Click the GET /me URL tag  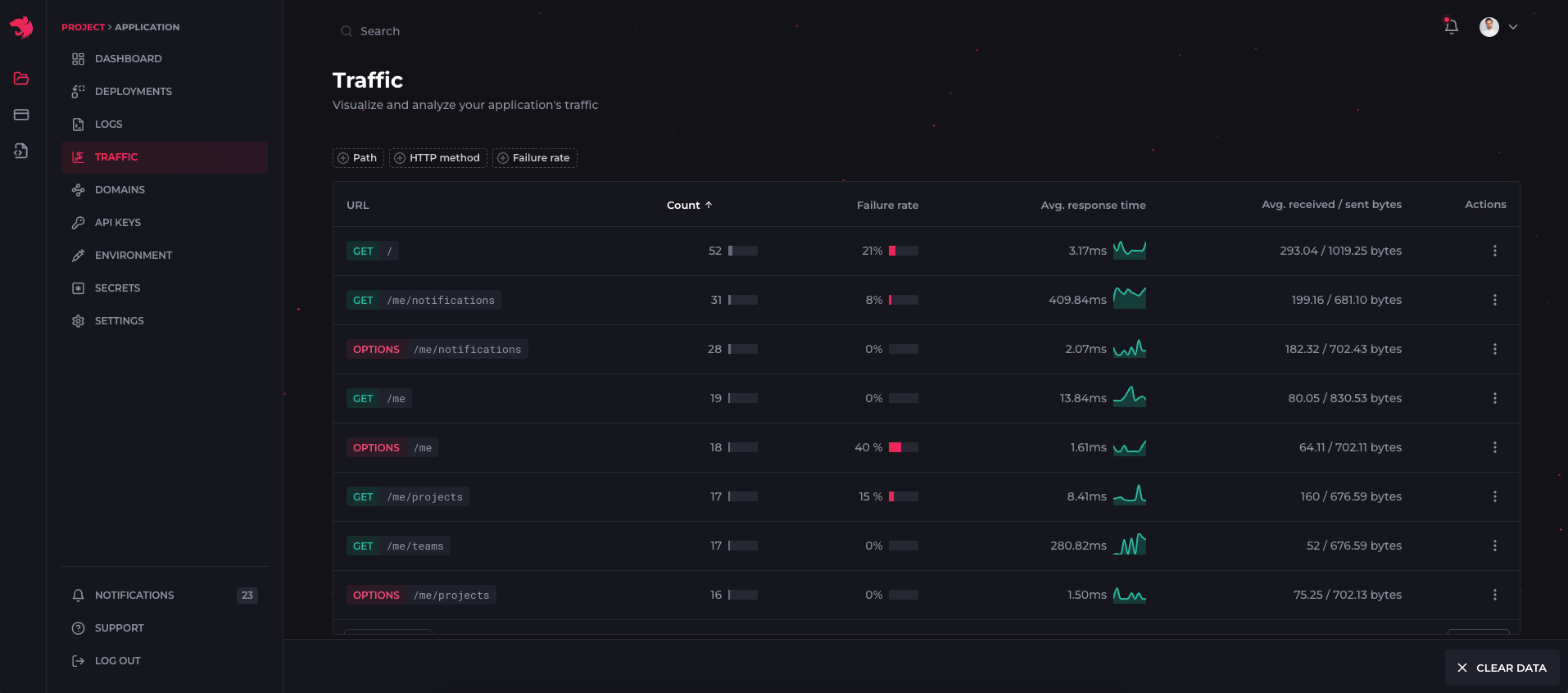[x=379, y=398]
